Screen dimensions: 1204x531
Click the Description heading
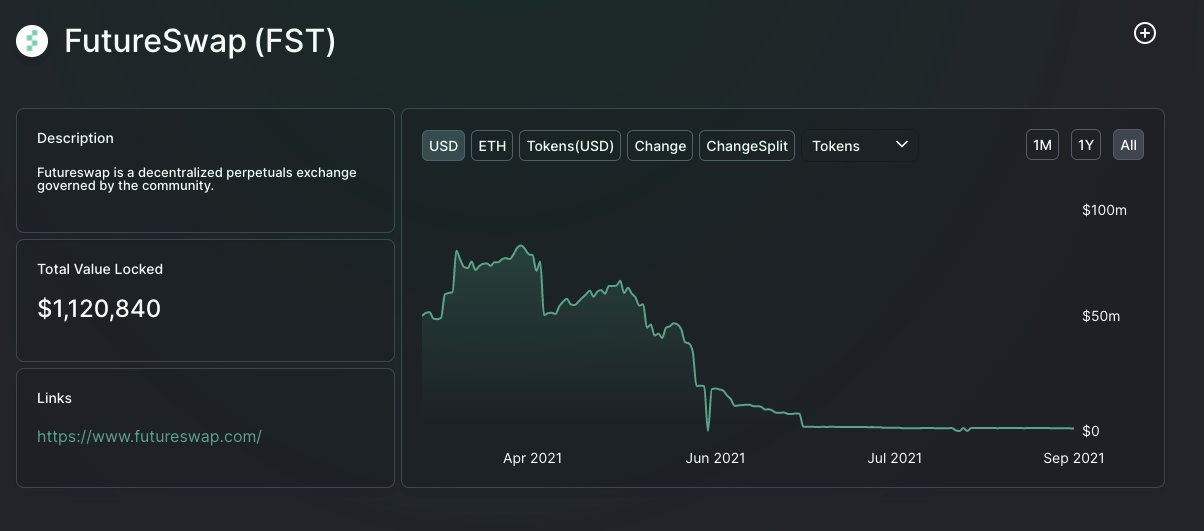75,138
